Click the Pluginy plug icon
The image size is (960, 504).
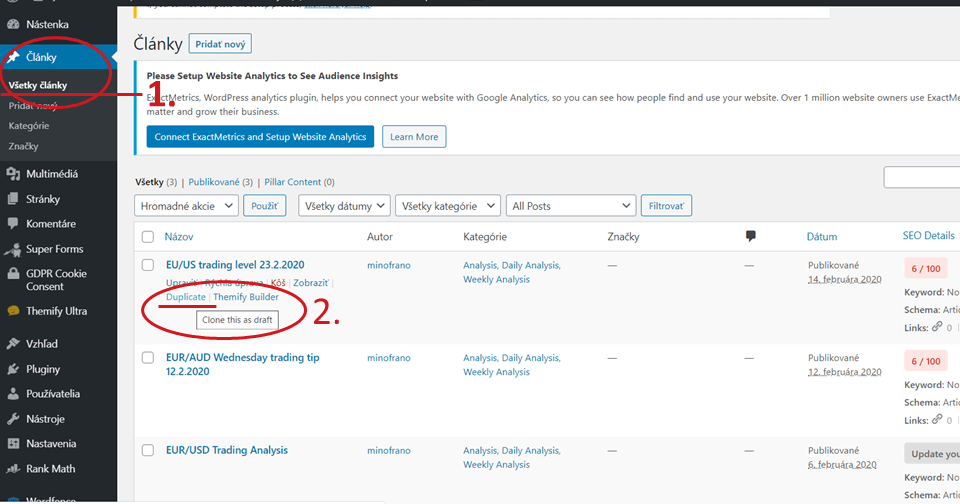(13, 368)
